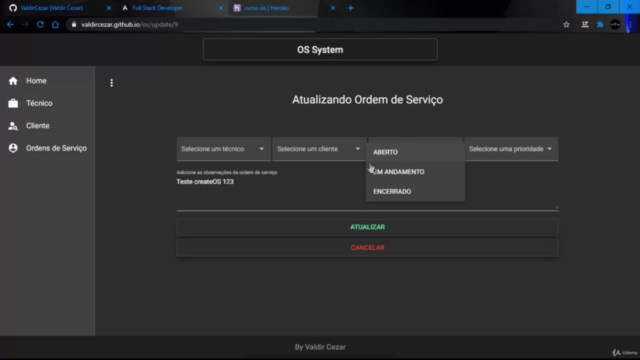
Task: Open Ordens de Serviço in the sidebar
Action: (x=47, y=148)
